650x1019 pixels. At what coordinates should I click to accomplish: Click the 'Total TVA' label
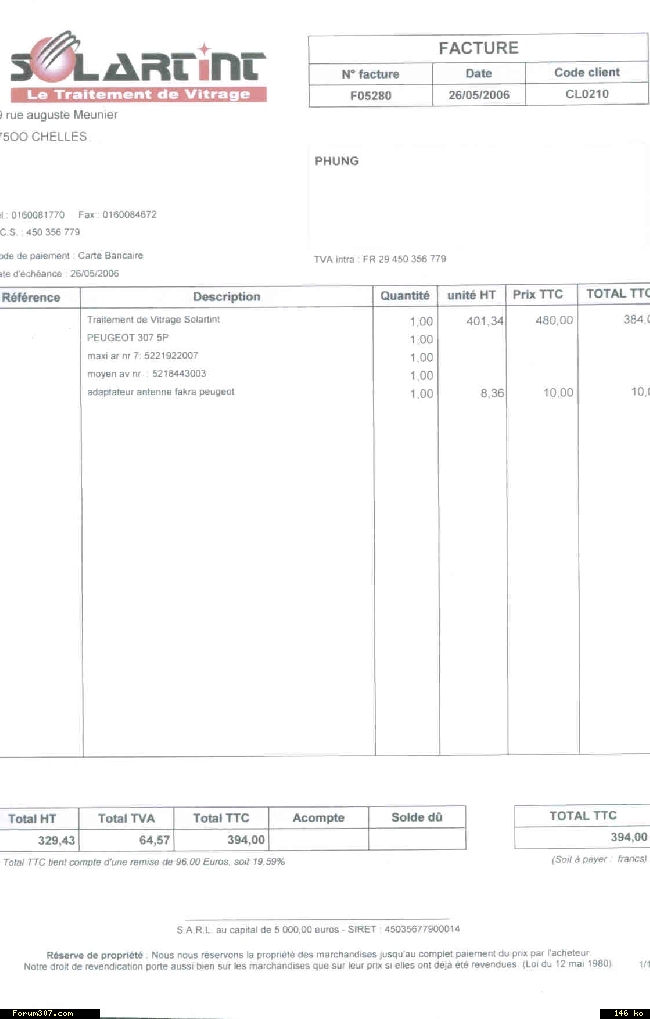(x=126, y=819)
